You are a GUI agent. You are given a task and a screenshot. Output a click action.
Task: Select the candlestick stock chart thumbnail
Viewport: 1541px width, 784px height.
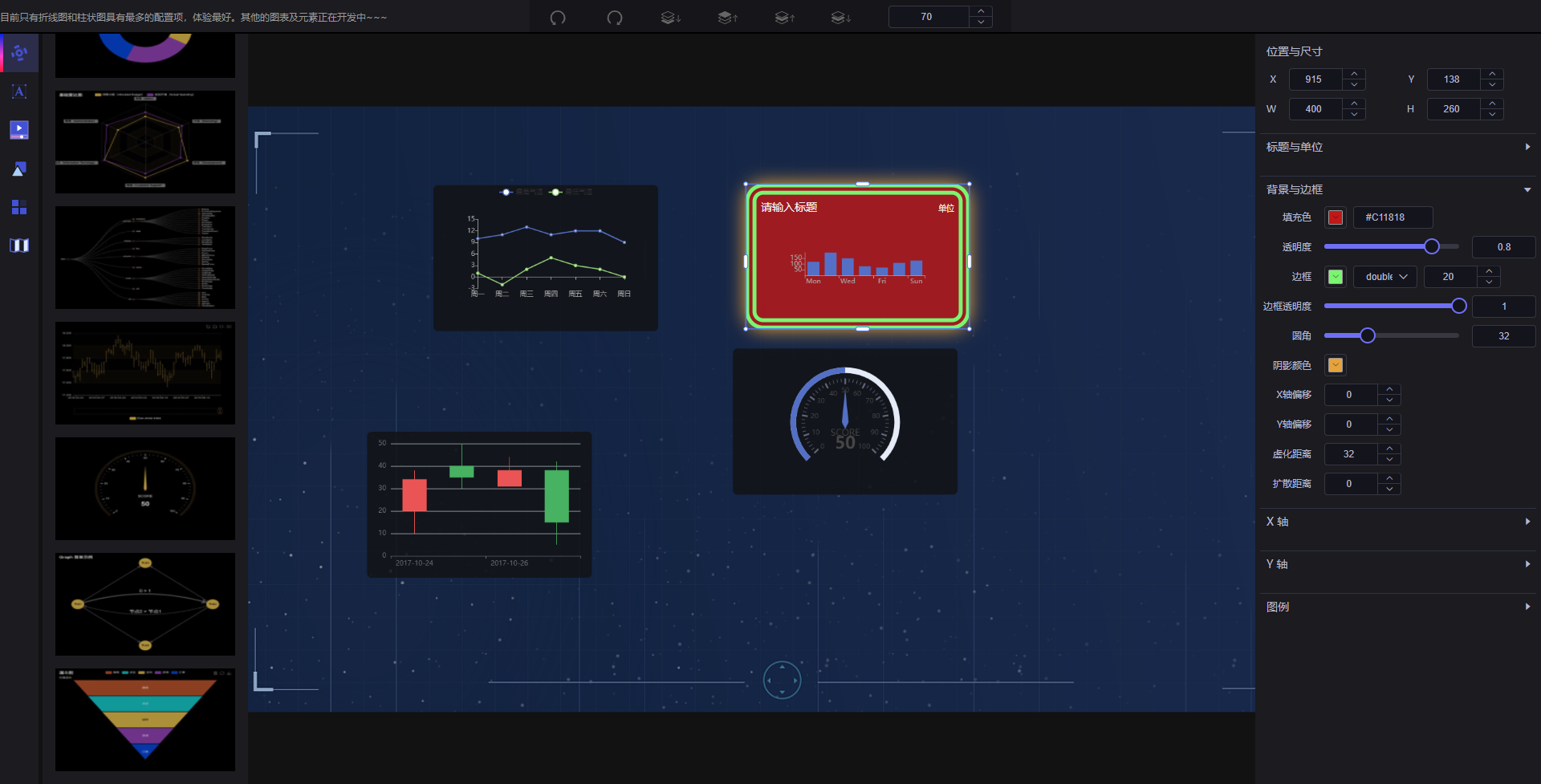(x=145, y=373)
